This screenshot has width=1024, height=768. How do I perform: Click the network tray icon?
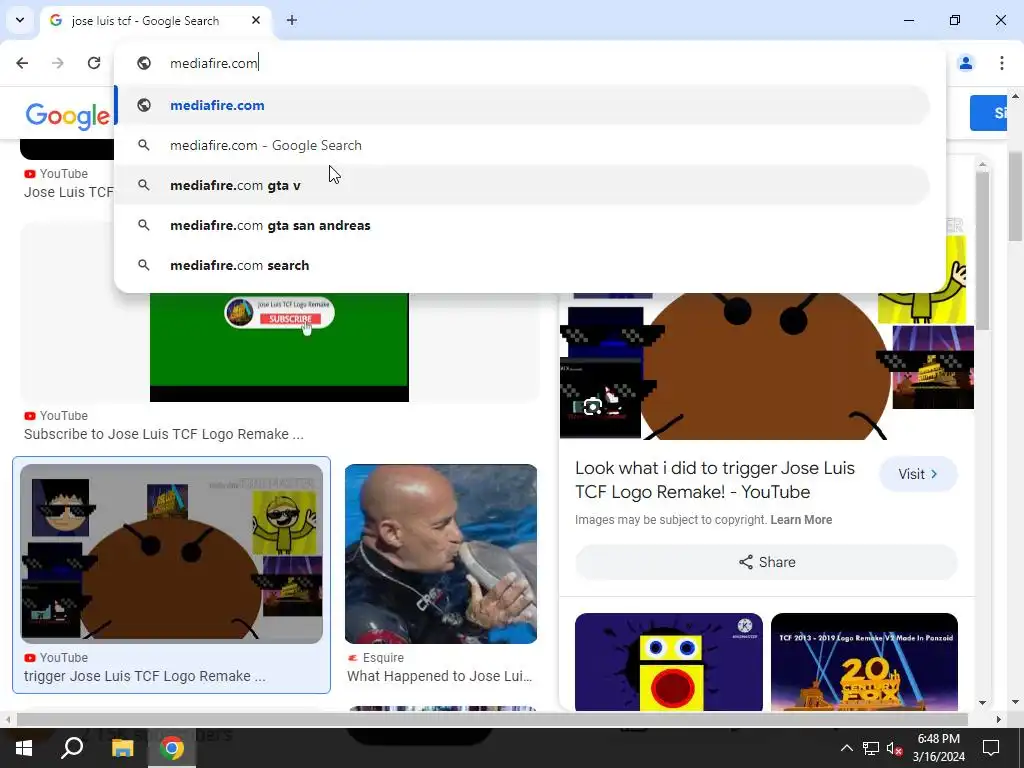871,748
